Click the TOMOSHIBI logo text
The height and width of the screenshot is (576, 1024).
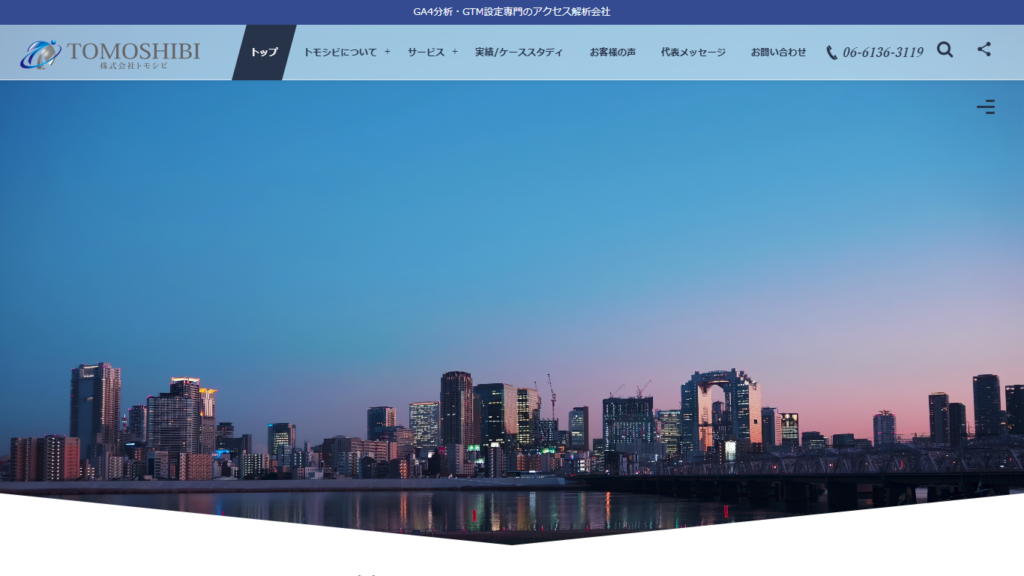133,50
